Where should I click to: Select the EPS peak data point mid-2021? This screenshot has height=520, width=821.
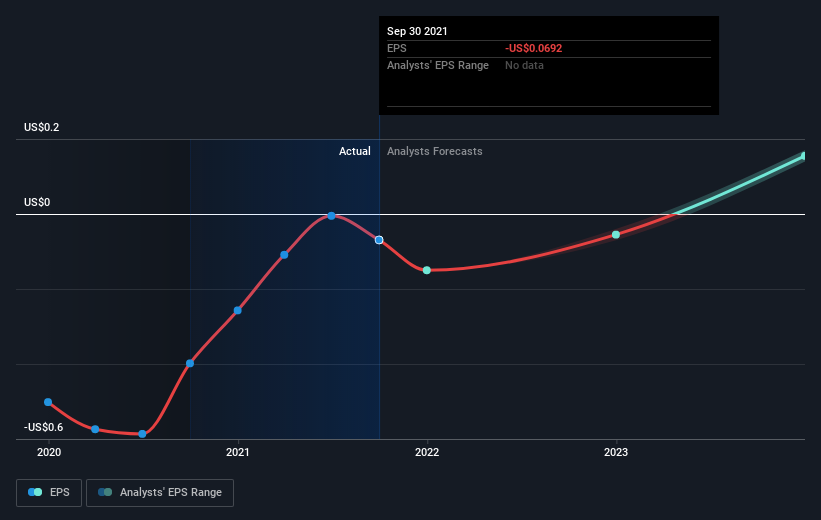click(331, 216)
